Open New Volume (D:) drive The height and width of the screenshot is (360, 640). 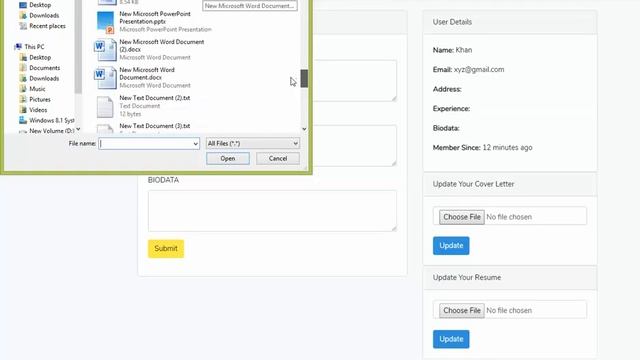pyautogui.click(x=52, y=131)
